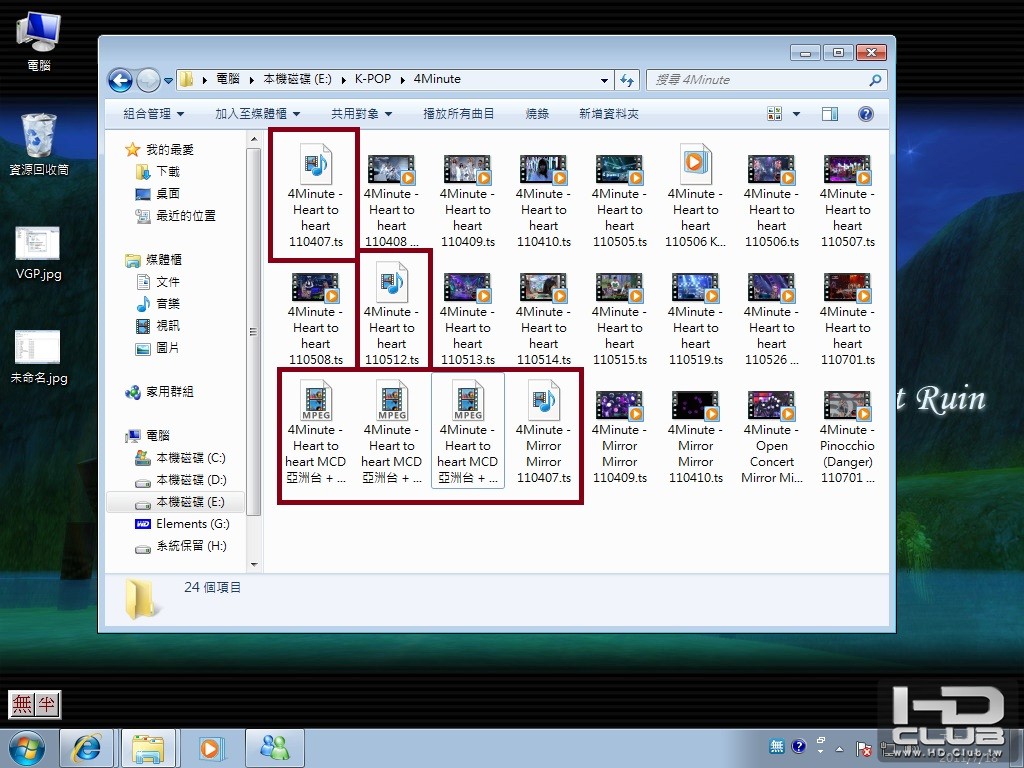The height and width of the screenshot is (768, 1024).
Task: Select 系統保留 (H:) drive
Action: pos(180,546)
